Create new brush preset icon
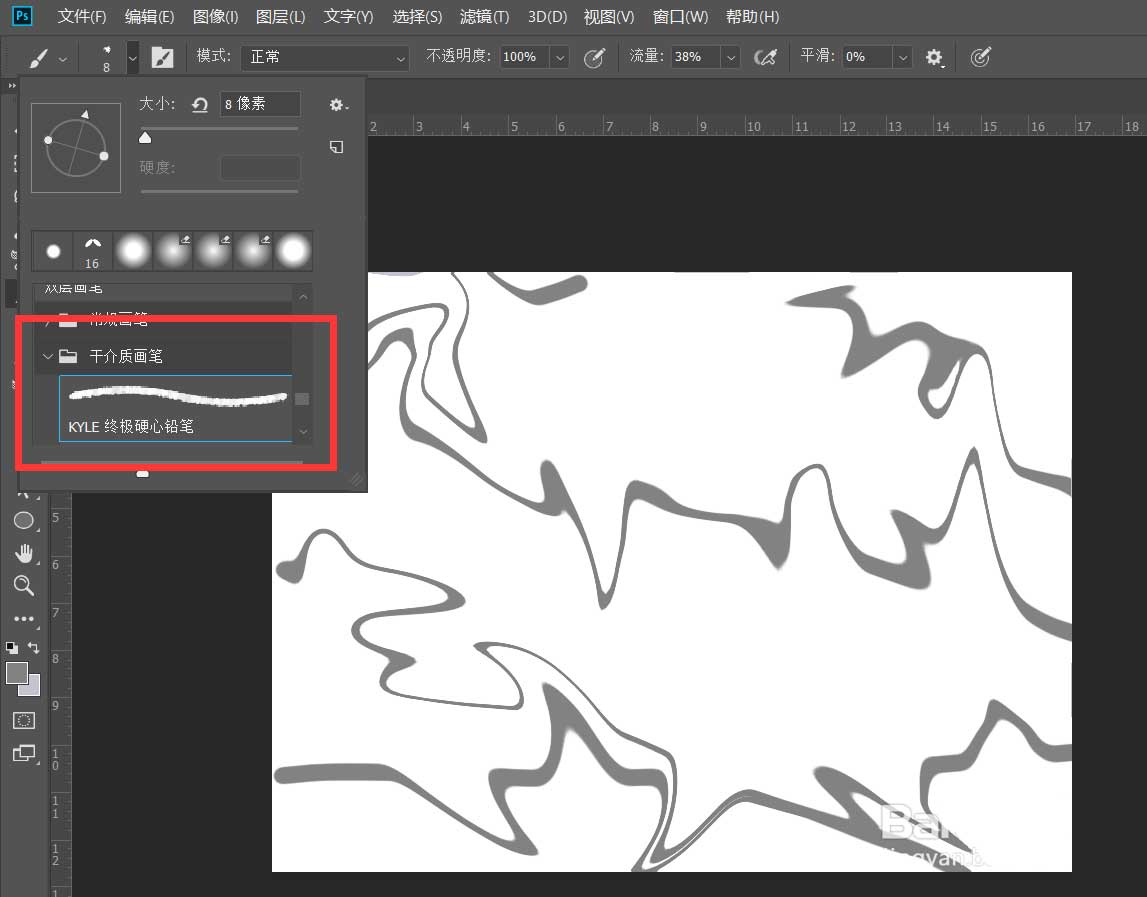Screen dimensions: 1147x897 336,147
